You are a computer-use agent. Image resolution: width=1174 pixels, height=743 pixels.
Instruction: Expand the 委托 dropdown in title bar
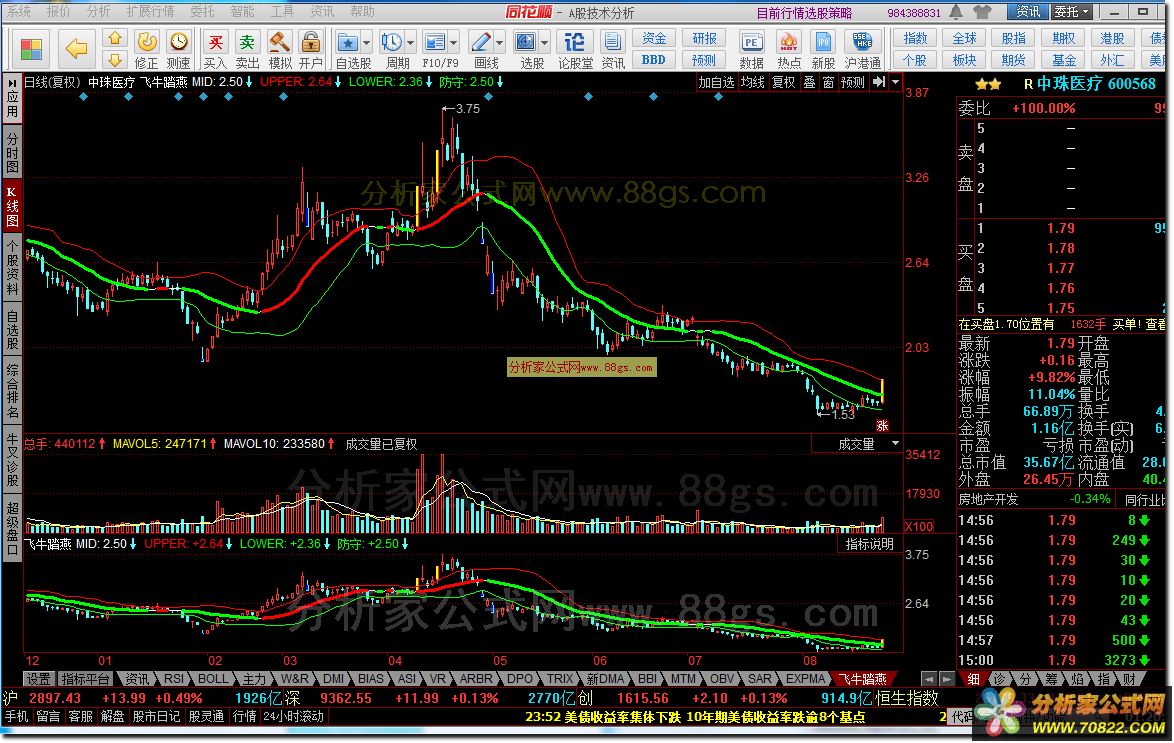(1072, 12)
